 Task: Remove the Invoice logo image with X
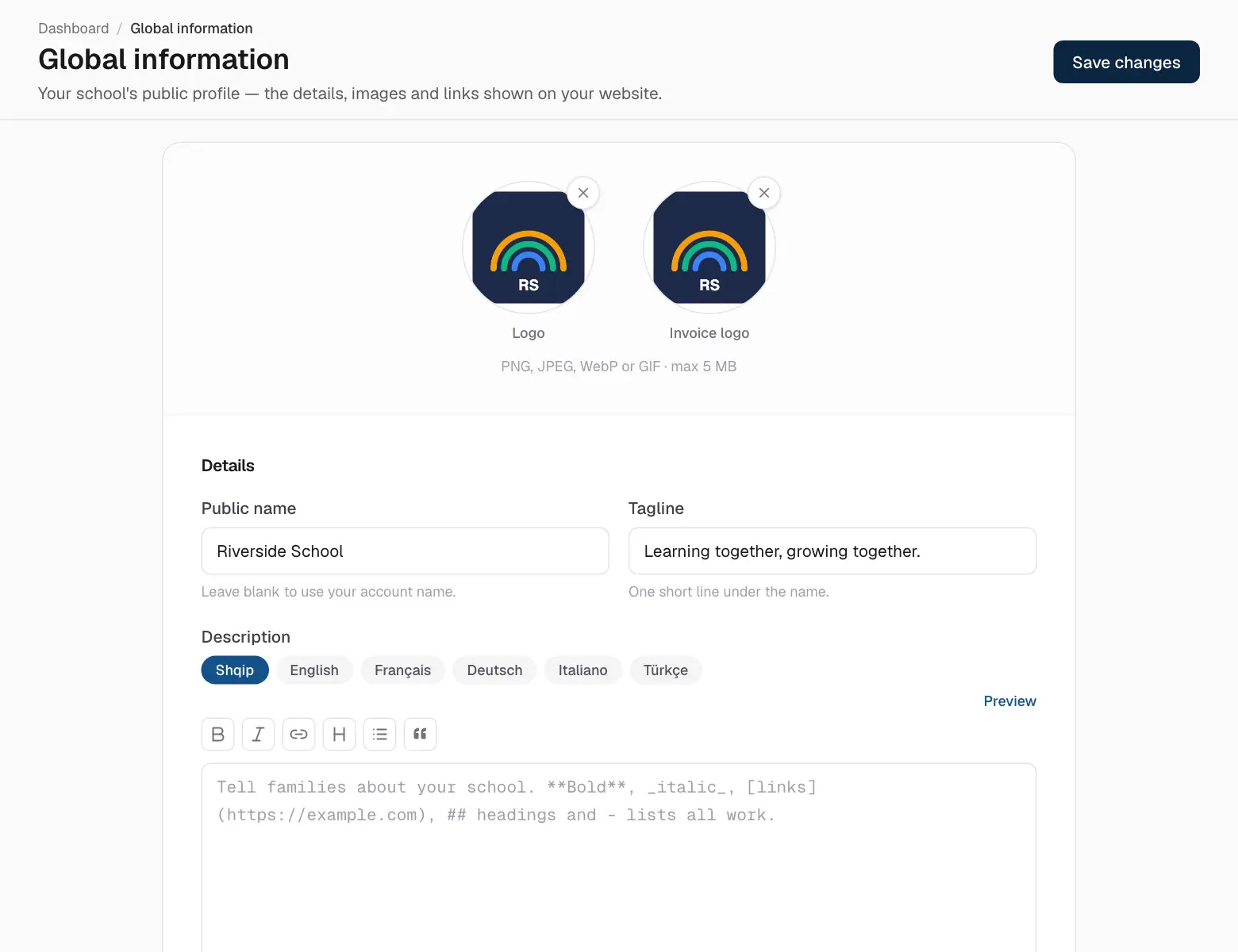(x=764, y=193)
